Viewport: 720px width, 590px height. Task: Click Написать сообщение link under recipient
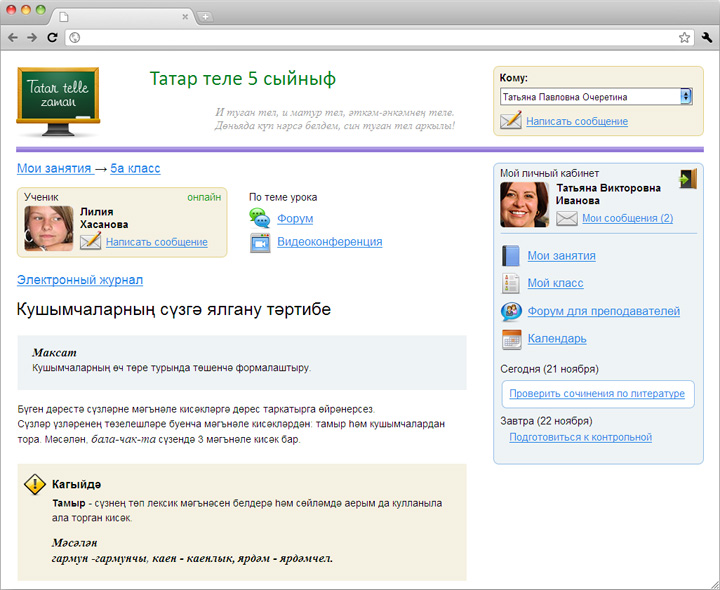pos(577,121)
